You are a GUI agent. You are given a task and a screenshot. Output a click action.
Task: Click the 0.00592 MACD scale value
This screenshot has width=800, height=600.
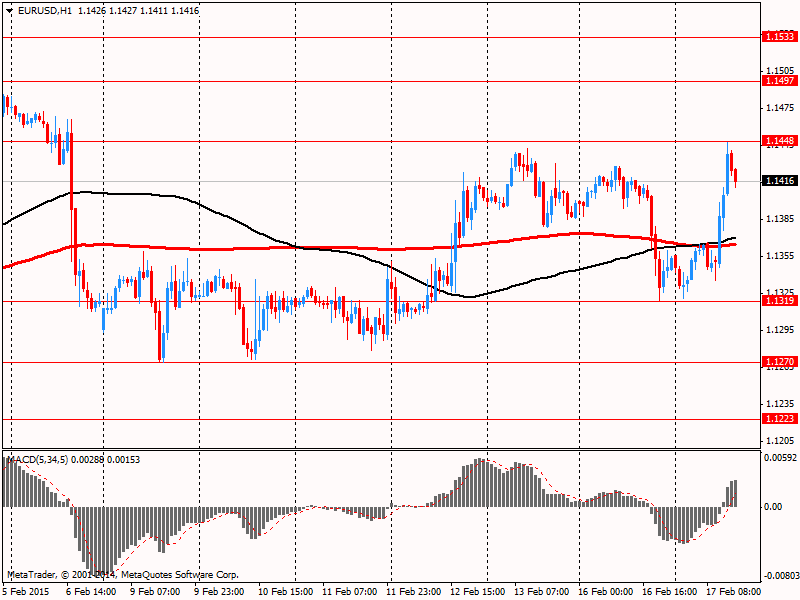pos(781,458)
